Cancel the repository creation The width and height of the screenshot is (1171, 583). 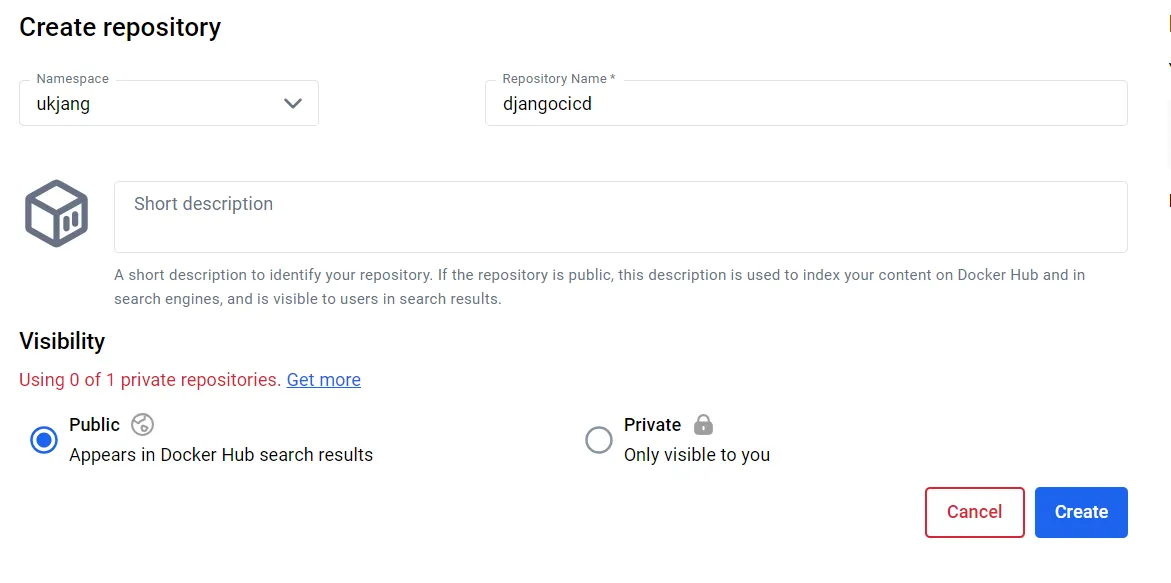[975, 512]
